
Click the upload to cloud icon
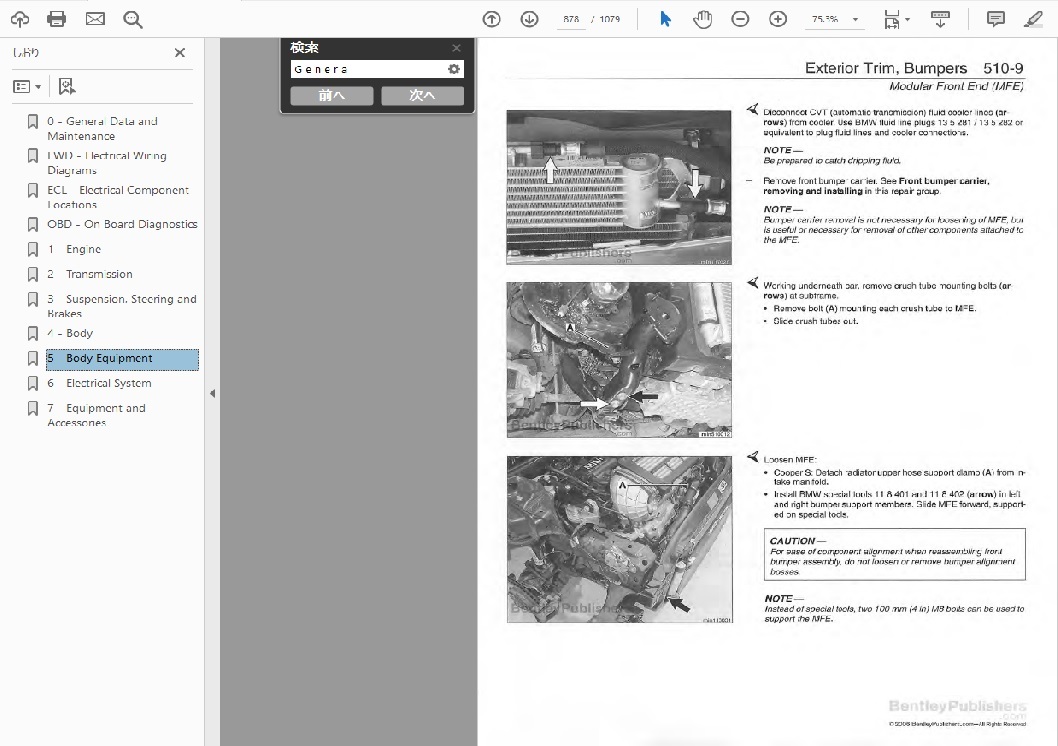[x=19, y=19]
